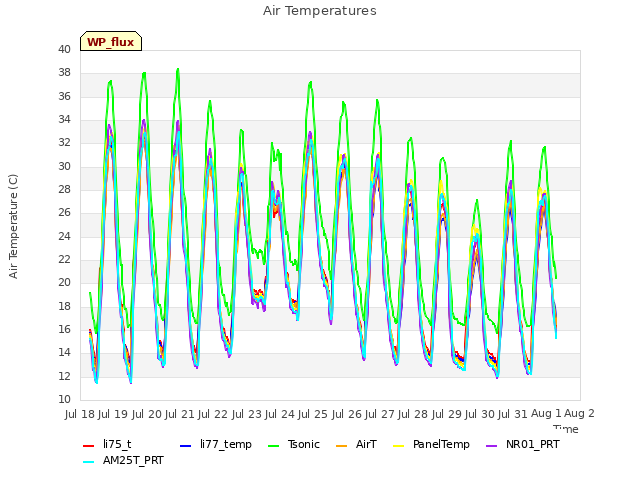Click the Jul 27 x-axis tick label
640x480 pixels.
[x=380, y=414]
